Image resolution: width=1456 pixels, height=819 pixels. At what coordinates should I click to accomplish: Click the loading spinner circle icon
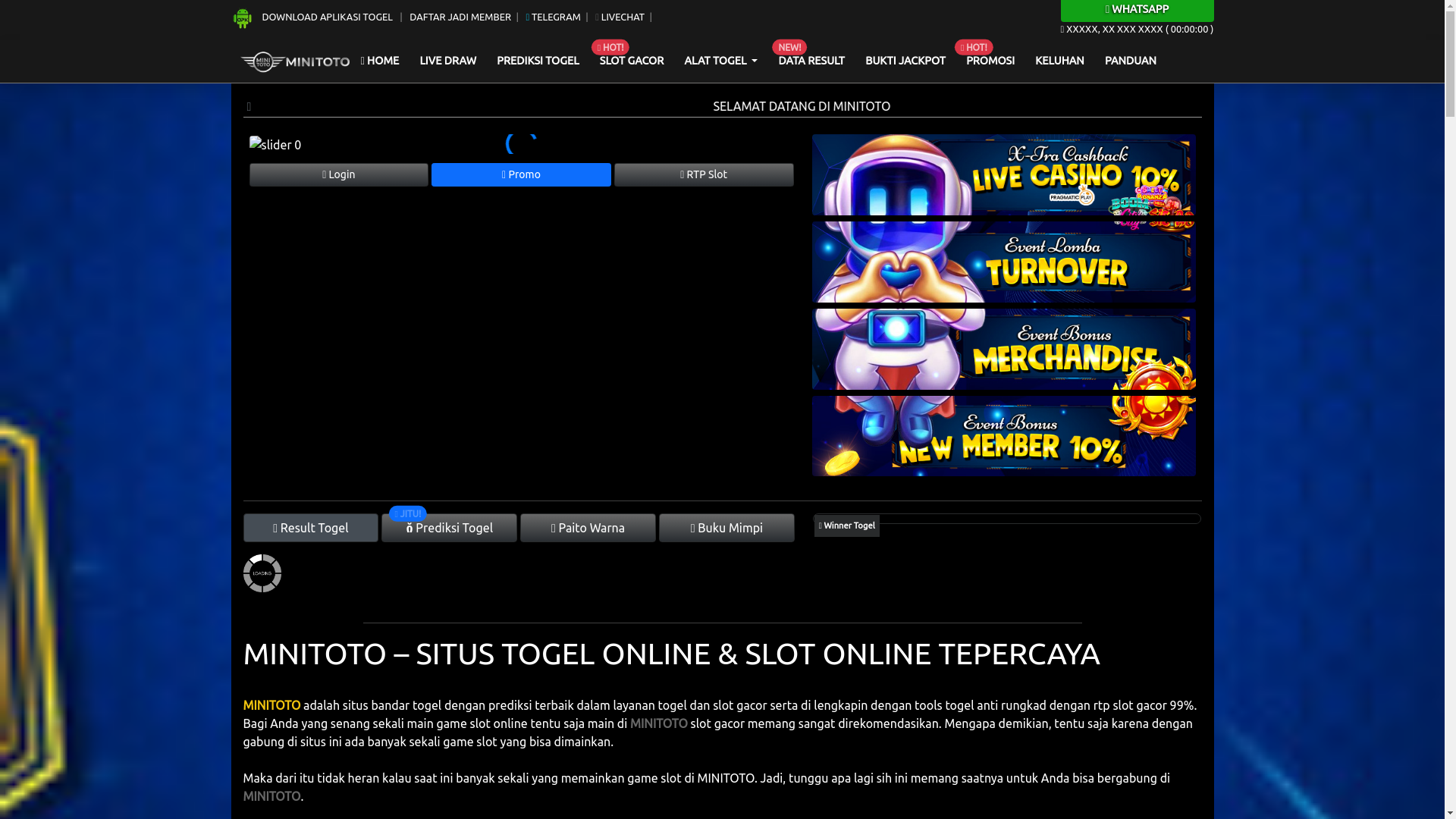(x=262, y=573)
